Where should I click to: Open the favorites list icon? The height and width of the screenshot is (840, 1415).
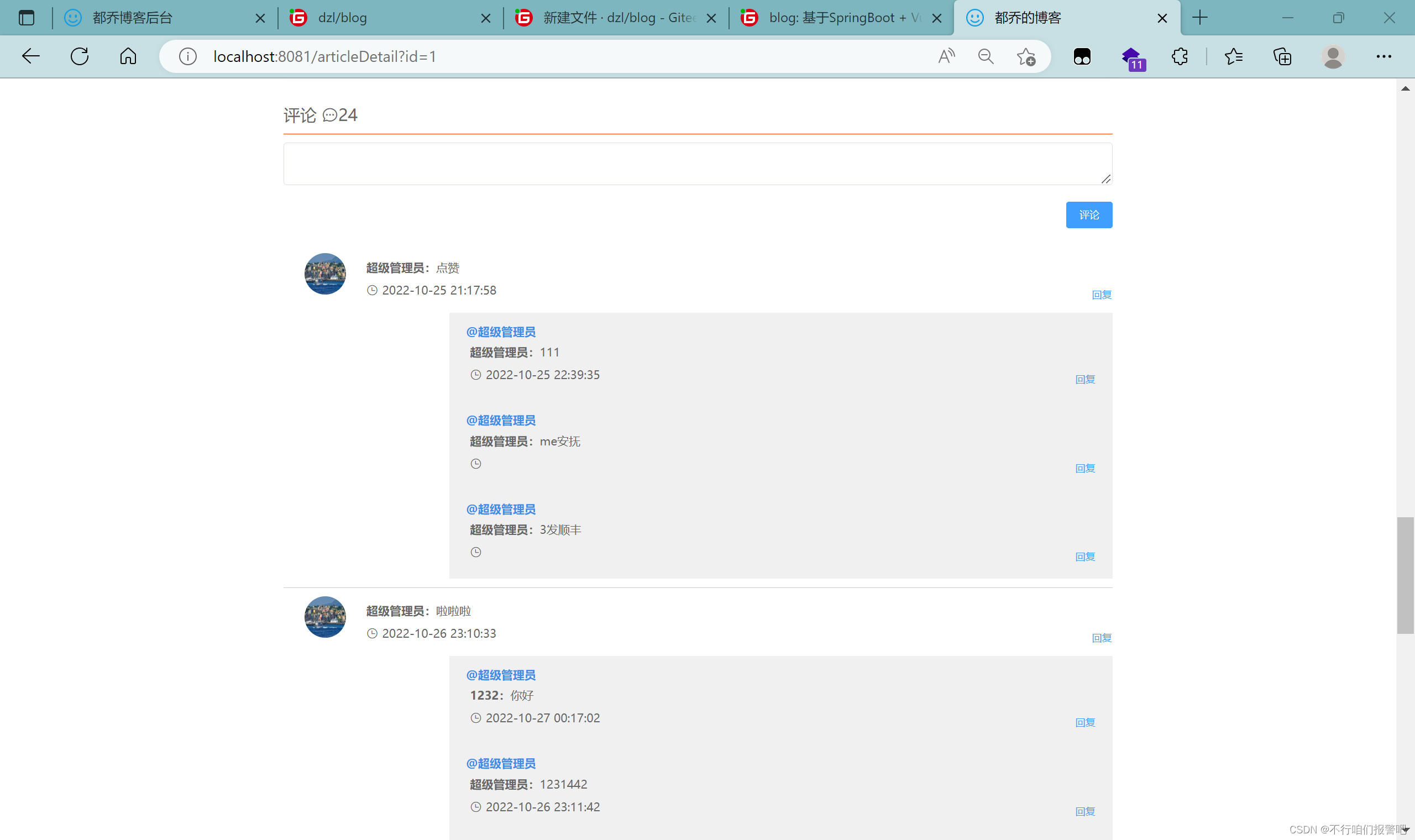click(1234, 56)
